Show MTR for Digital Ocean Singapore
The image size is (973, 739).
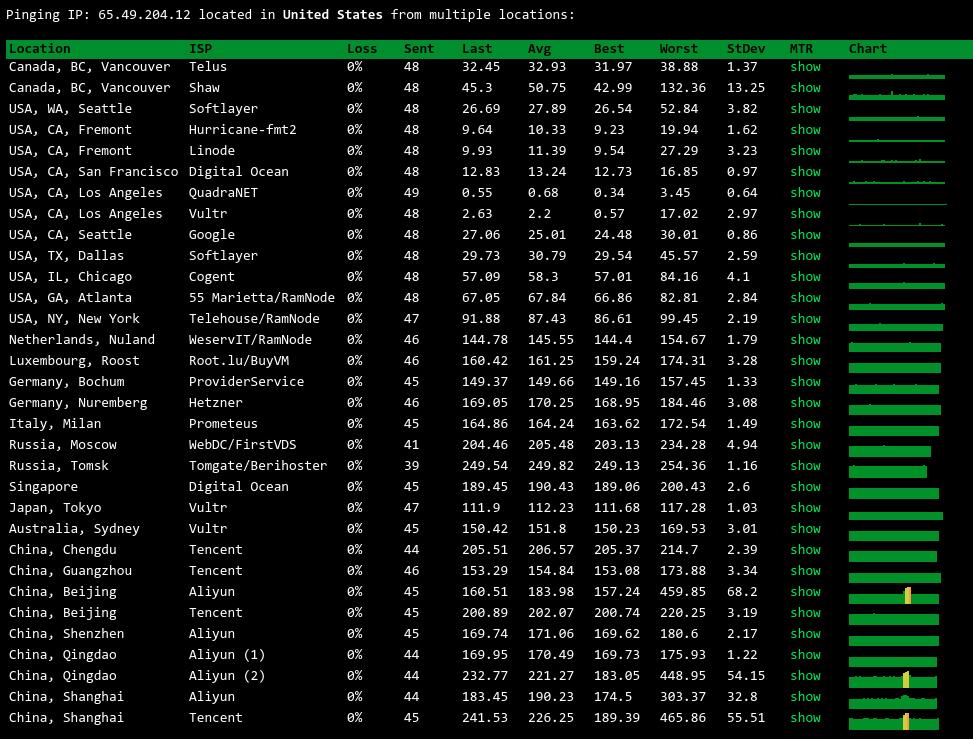coord(805,487)
